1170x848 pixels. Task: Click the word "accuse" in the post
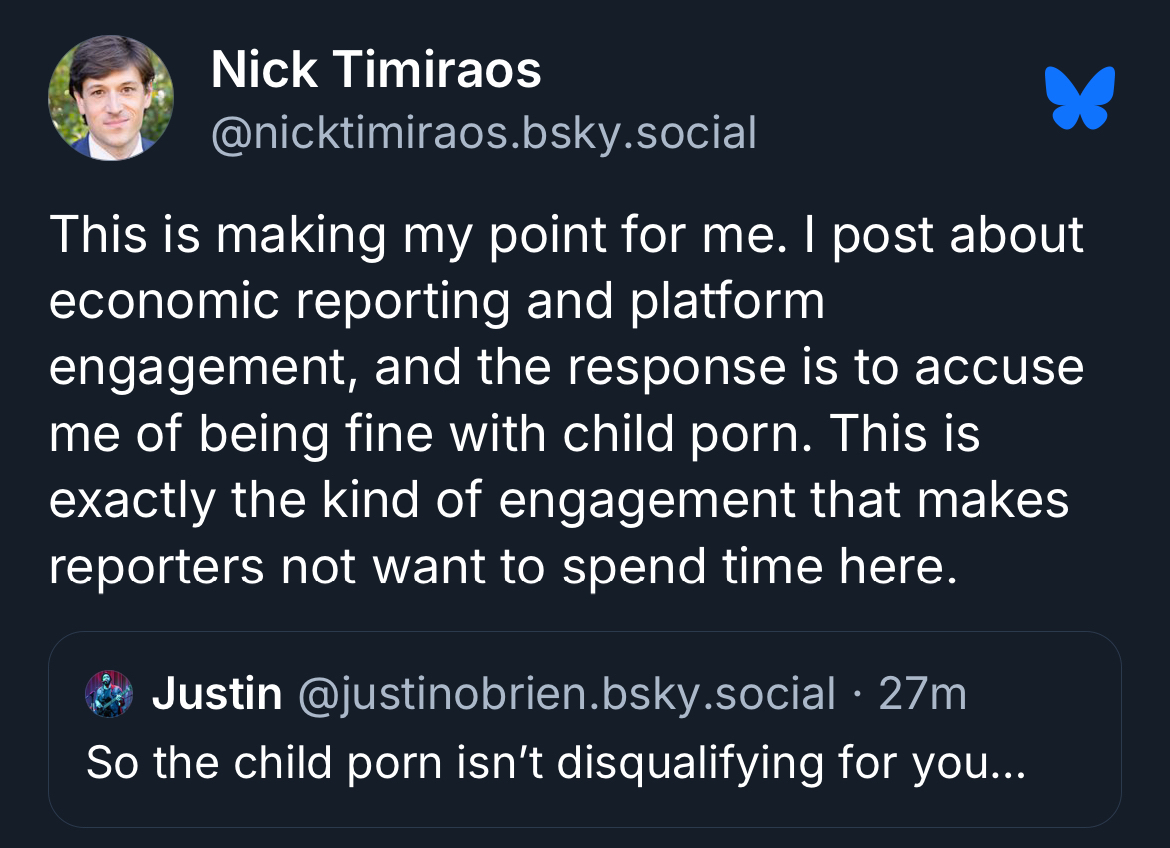coord(999,367)
